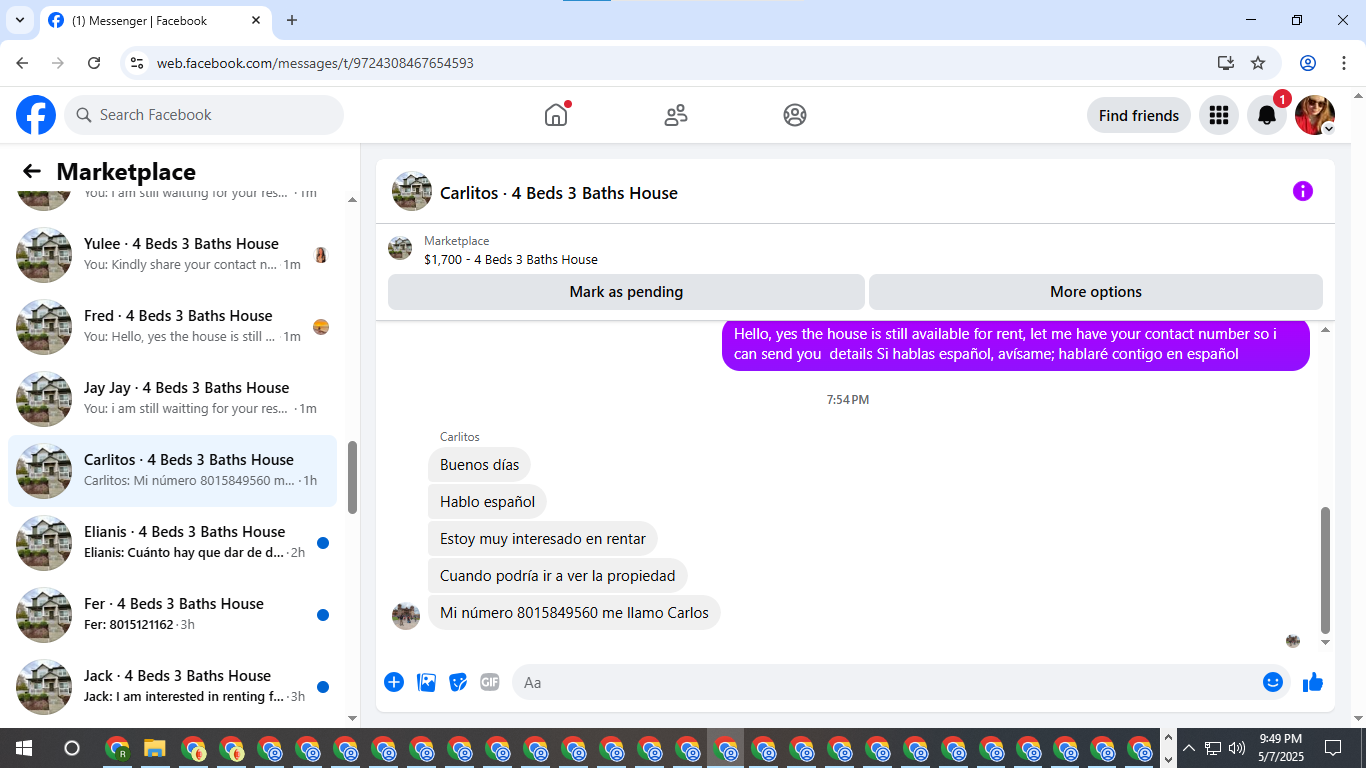1366x768 pixels.
Task: Click the unread dot on the Jack row
Action: tap(323, 687)
